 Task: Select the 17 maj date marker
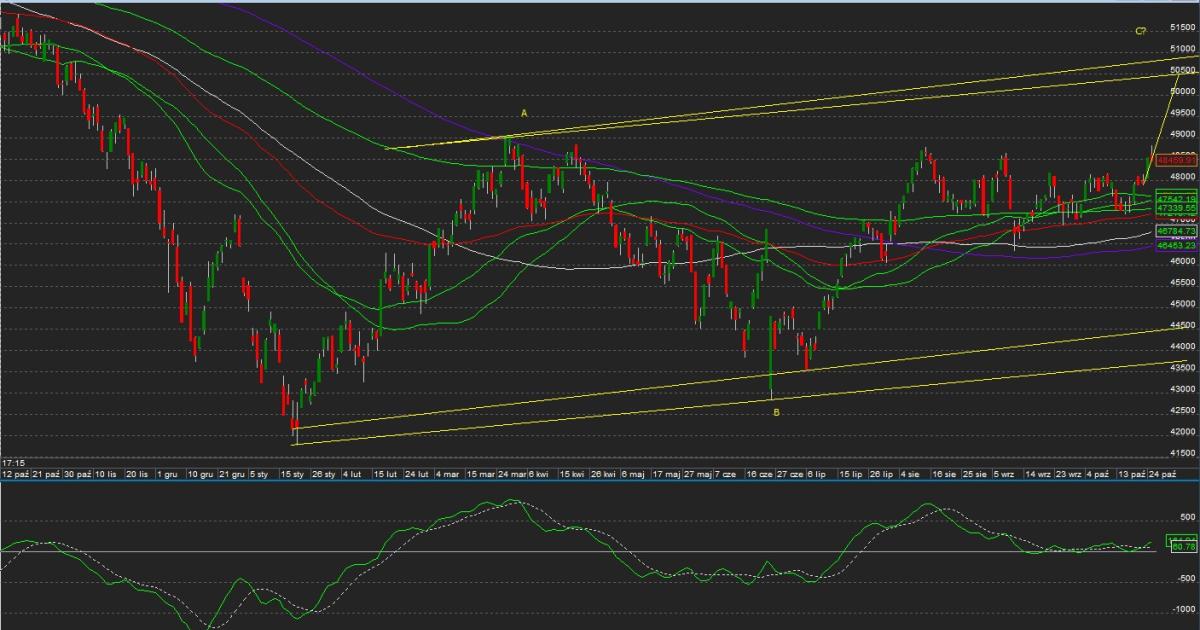[666, 474]
